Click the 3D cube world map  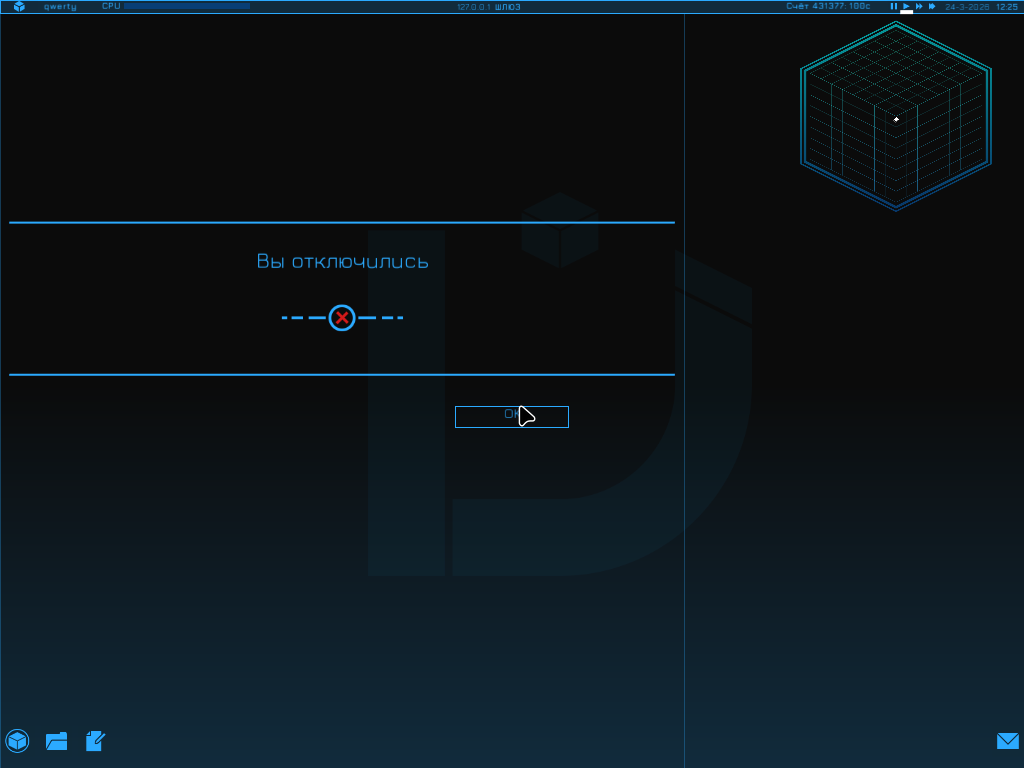(x=895, y=115)
